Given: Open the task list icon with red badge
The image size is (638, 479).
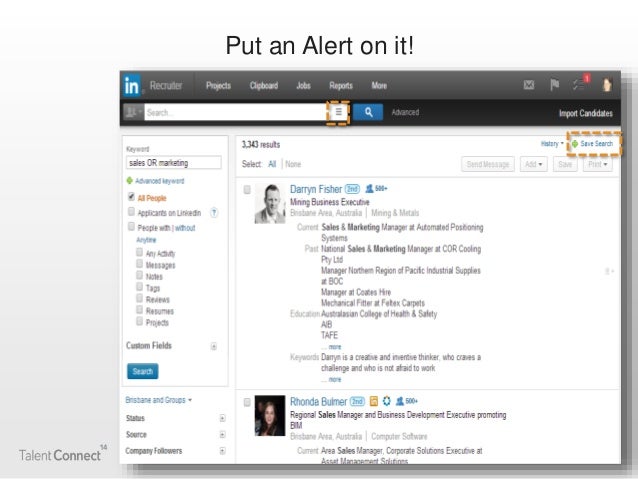Looking at the screenshot, I should pyautogui.click(x=579, y=84).
